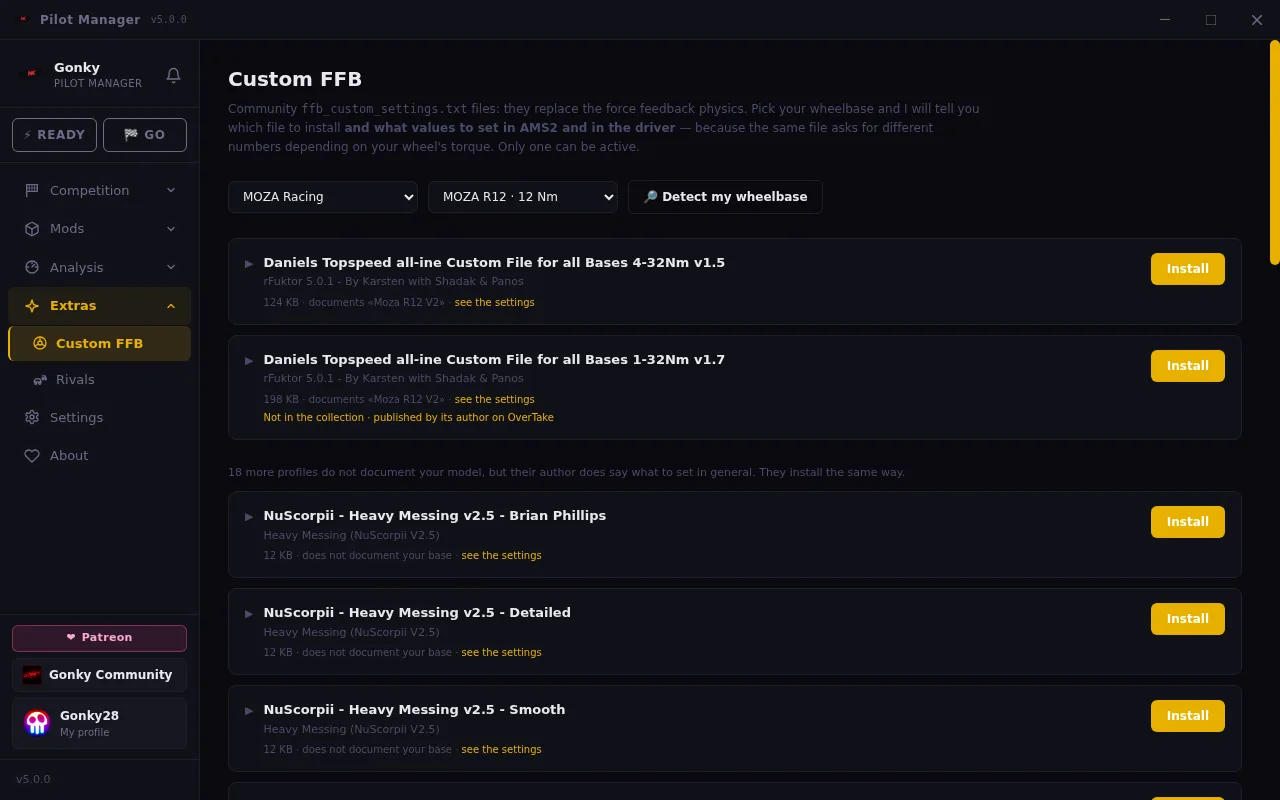Image resolution: width=1280 pixels, height=800 pixels.
Task: Go to the Rivals page
Action: [x=99, y=380]
